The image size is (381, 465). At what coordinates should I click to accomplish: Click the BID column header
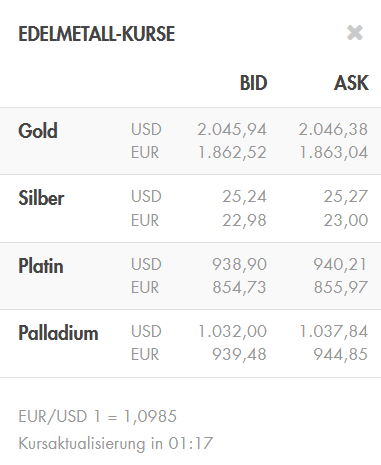pos(254,83)
